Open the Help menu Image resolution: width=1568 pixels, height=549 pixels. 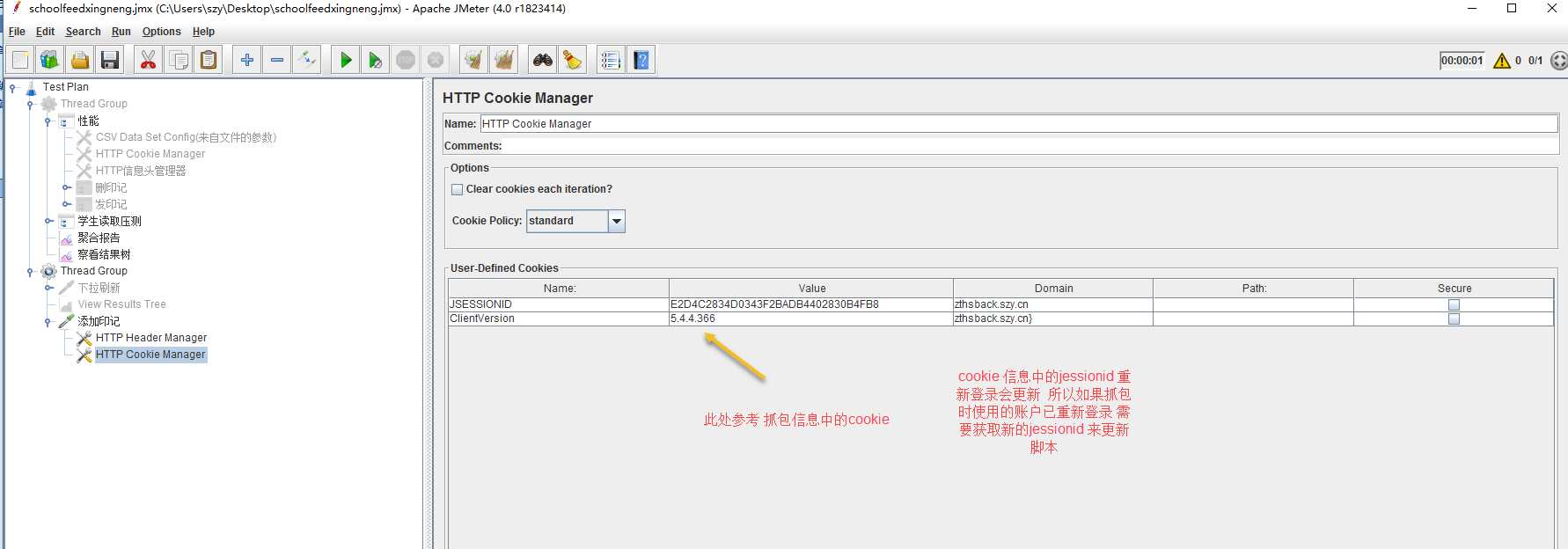203,32
